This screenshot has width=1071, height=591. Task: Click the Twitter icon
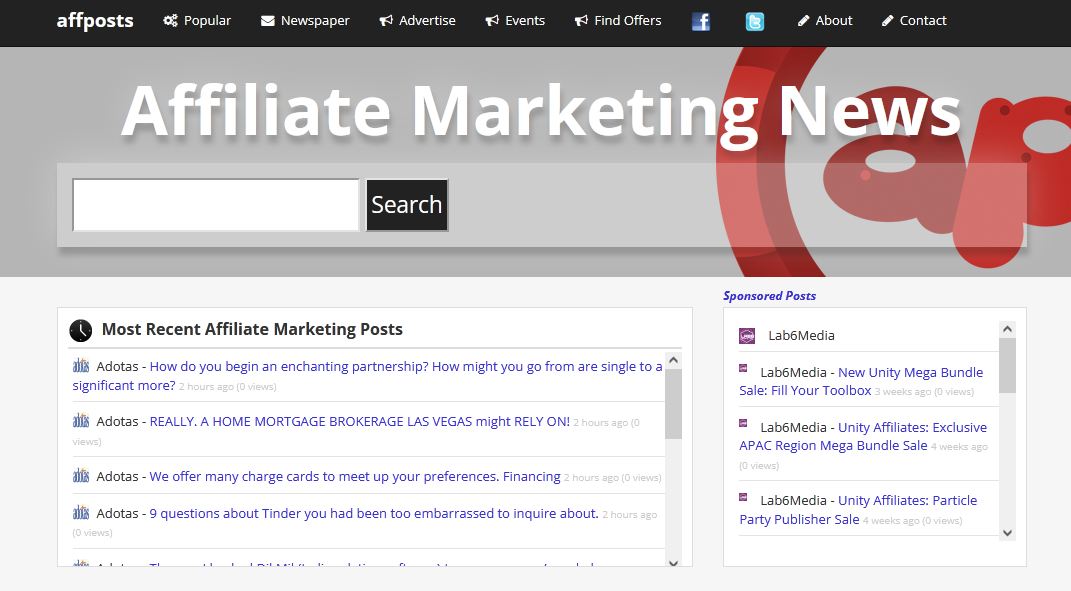pos(755,22)
